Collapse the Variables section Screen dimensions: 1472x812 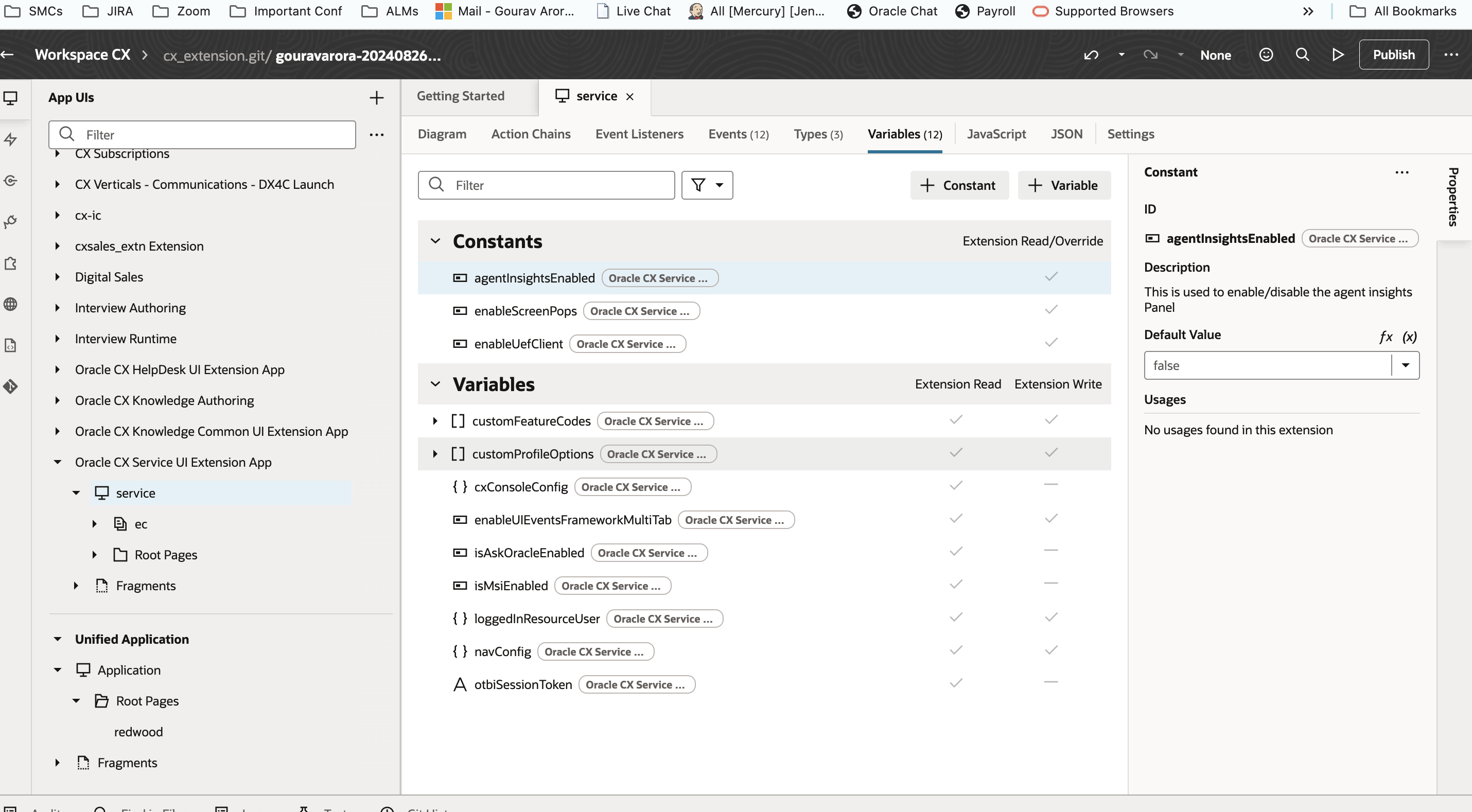[x=435, y=384]
